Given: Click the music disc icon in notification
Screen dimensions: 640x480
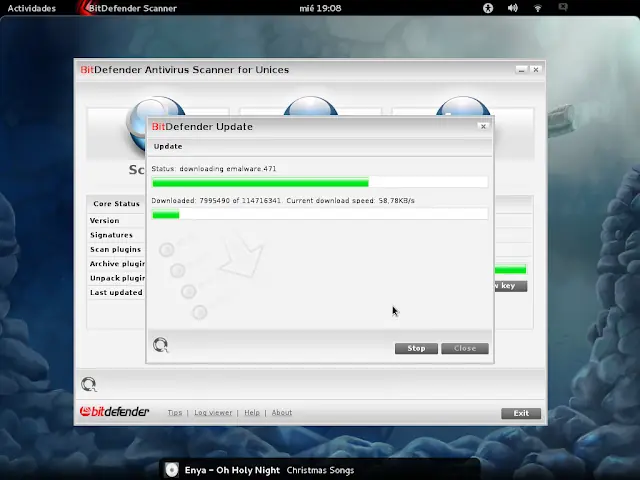Looking at the screenshot, I should pyautogui.click(x=171, y=470).
